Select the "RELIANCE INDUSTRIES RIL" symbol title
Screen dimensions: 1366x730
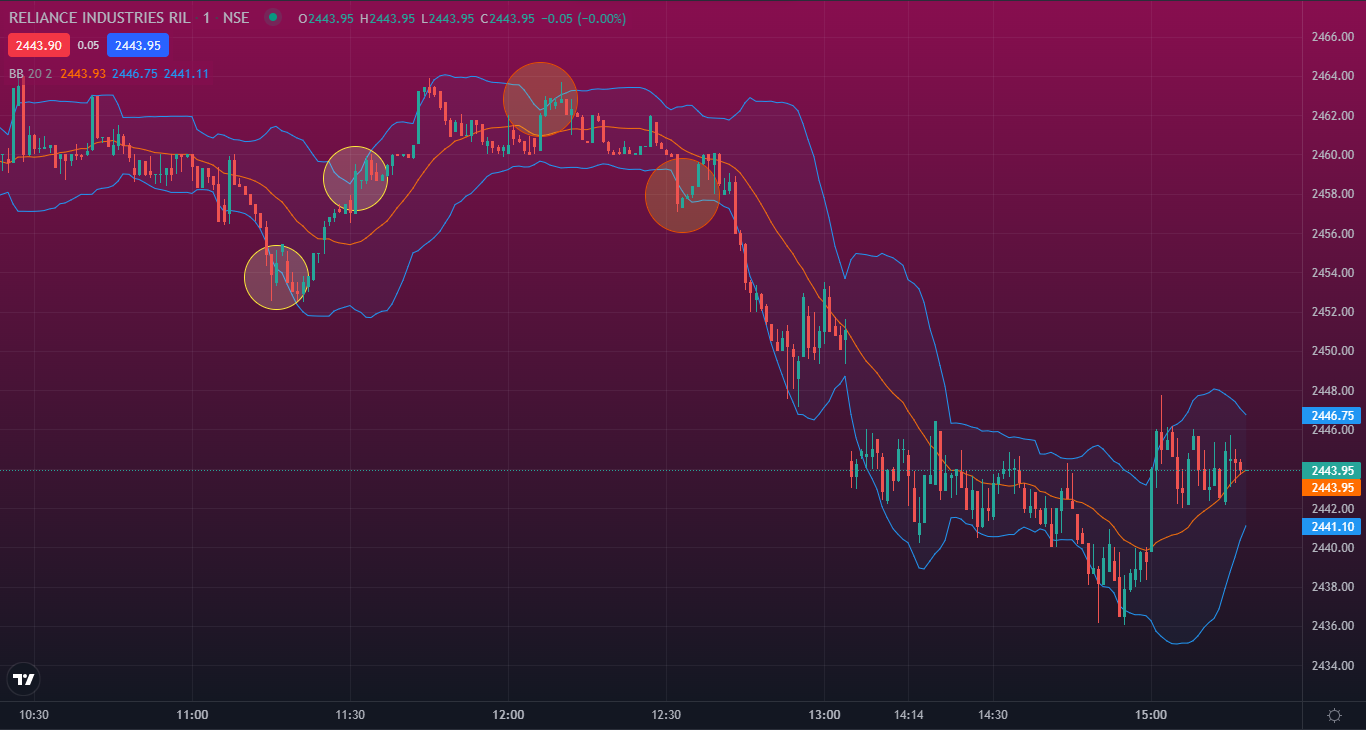[x=99, y=18]
